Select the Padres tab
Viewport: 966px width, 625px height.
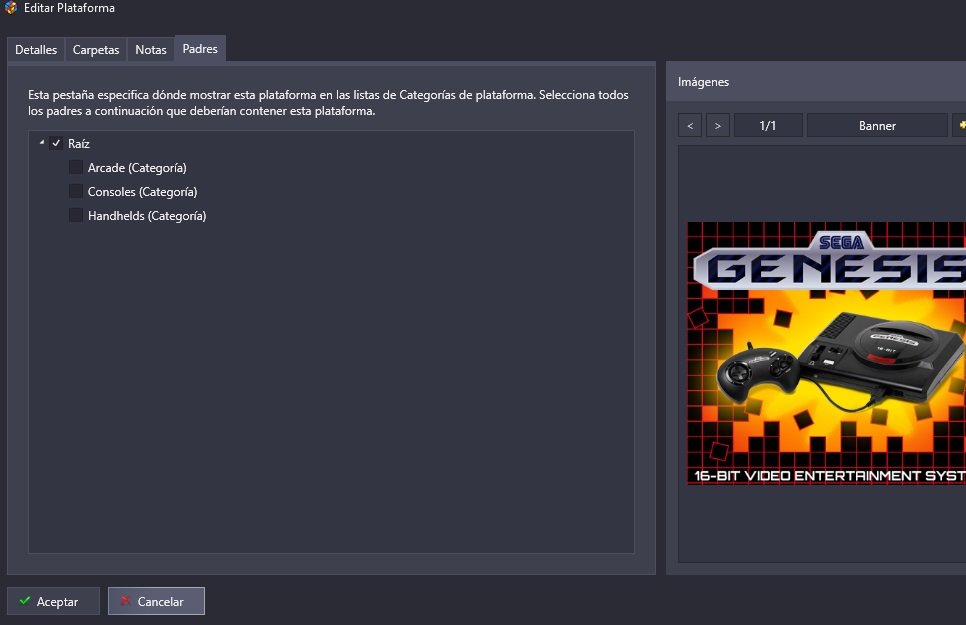tap(200, 48)
